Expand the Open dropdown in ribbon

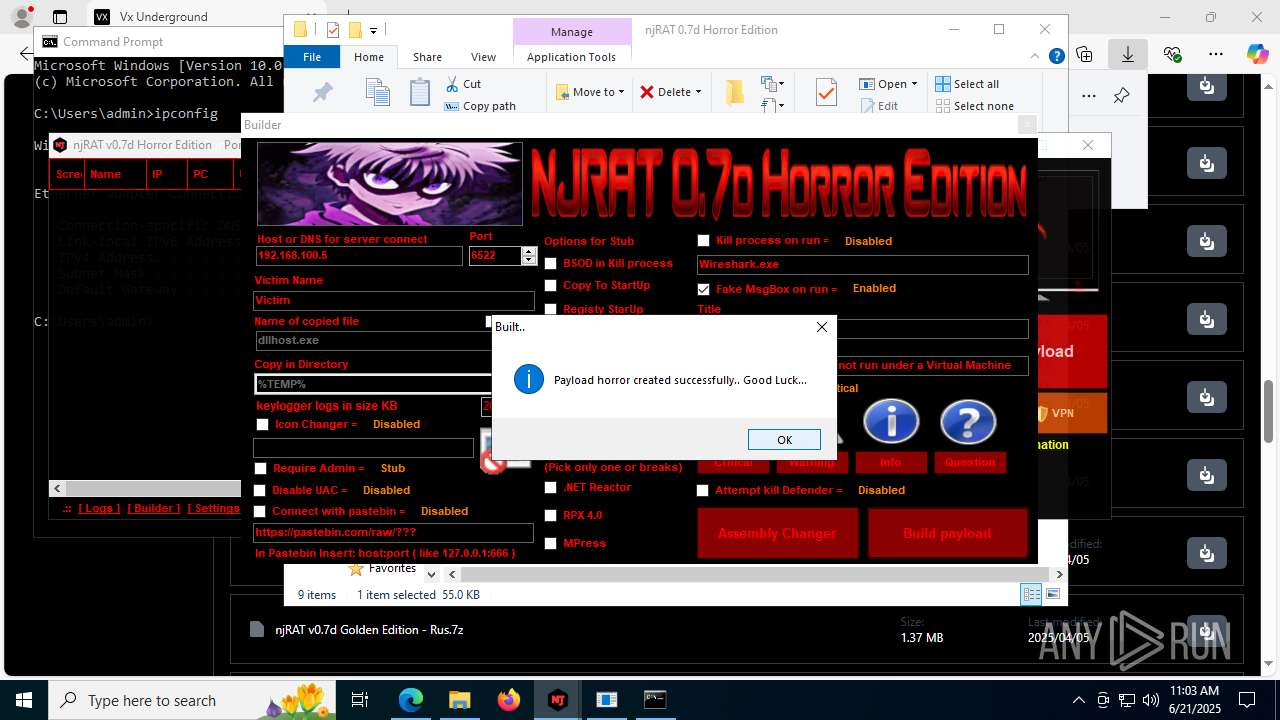[x=914, y=84]
